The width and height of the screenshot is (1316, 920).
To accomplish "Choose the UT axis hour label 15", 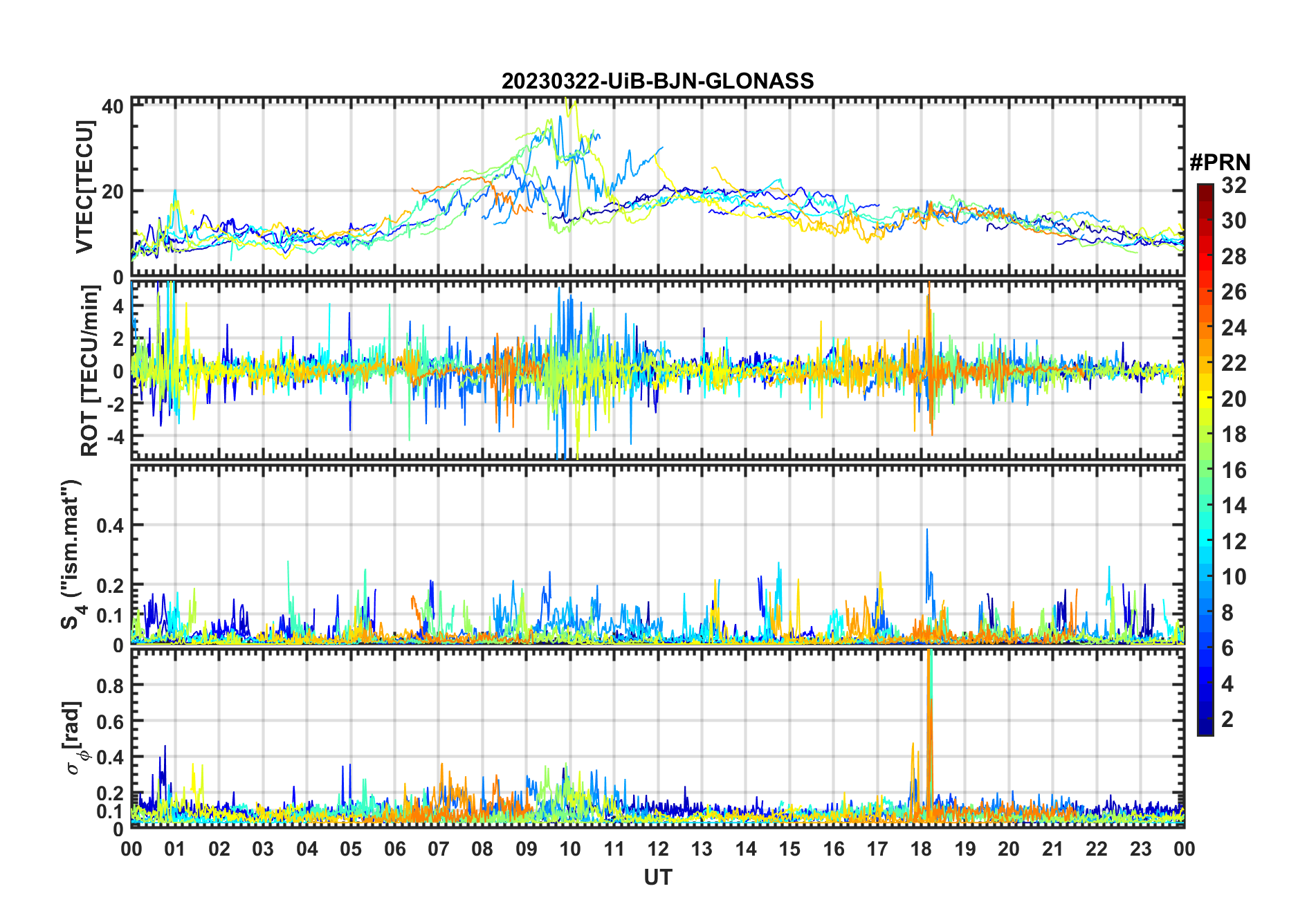I will coord(789,849).
